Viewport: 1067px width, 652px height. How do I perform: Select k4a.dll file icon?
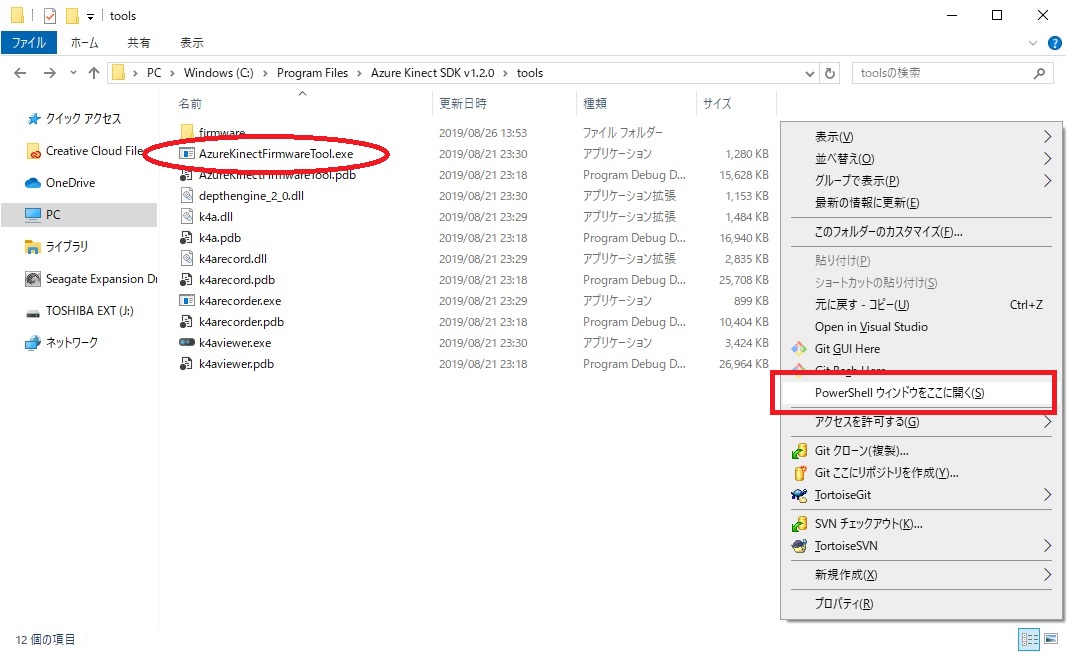click(x=187, y=216)
